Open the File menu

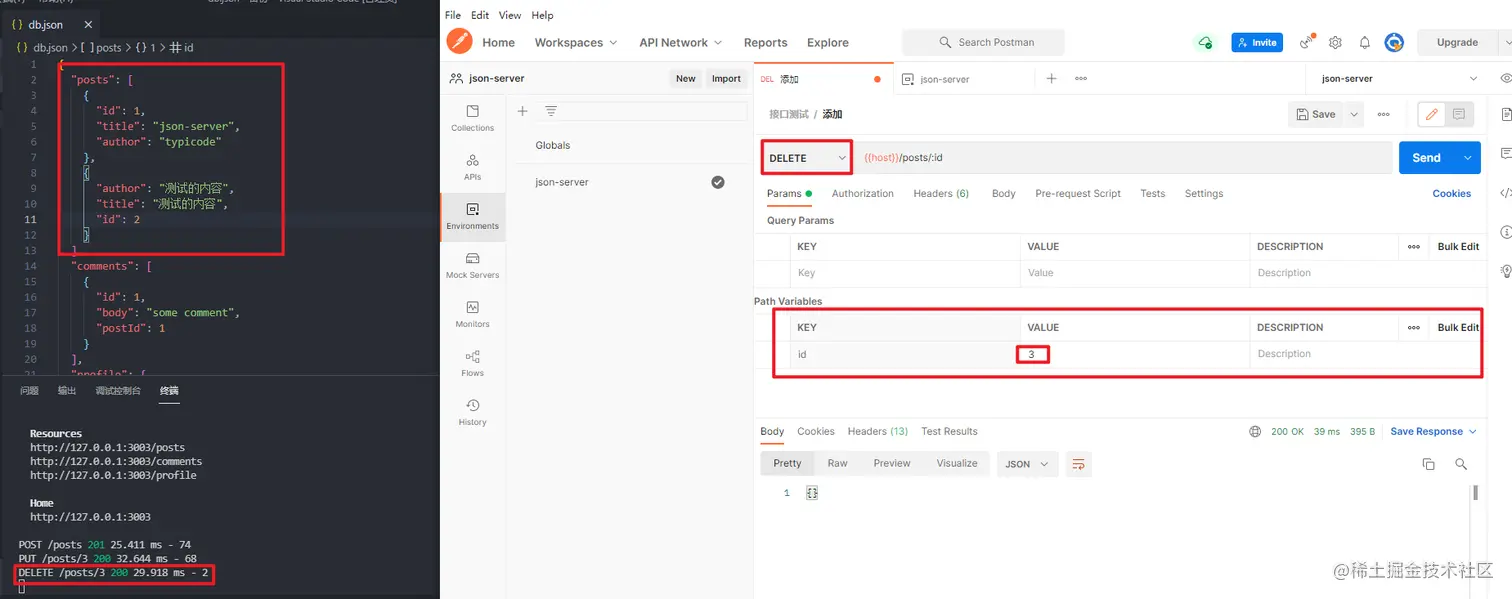point(453,16)
